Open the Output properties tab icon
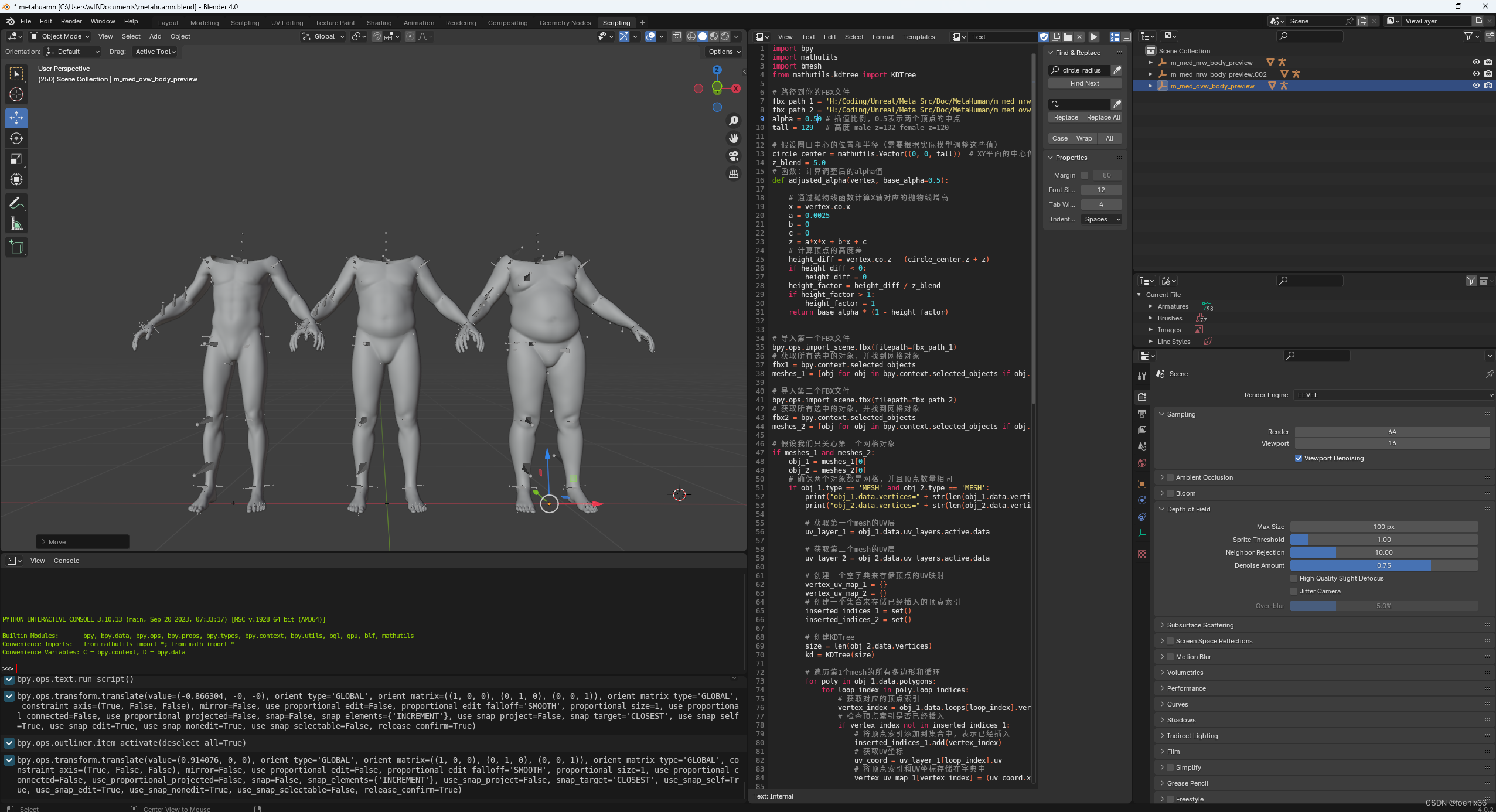Viewport: 1496px width, 812px height. pos(1141,414)
